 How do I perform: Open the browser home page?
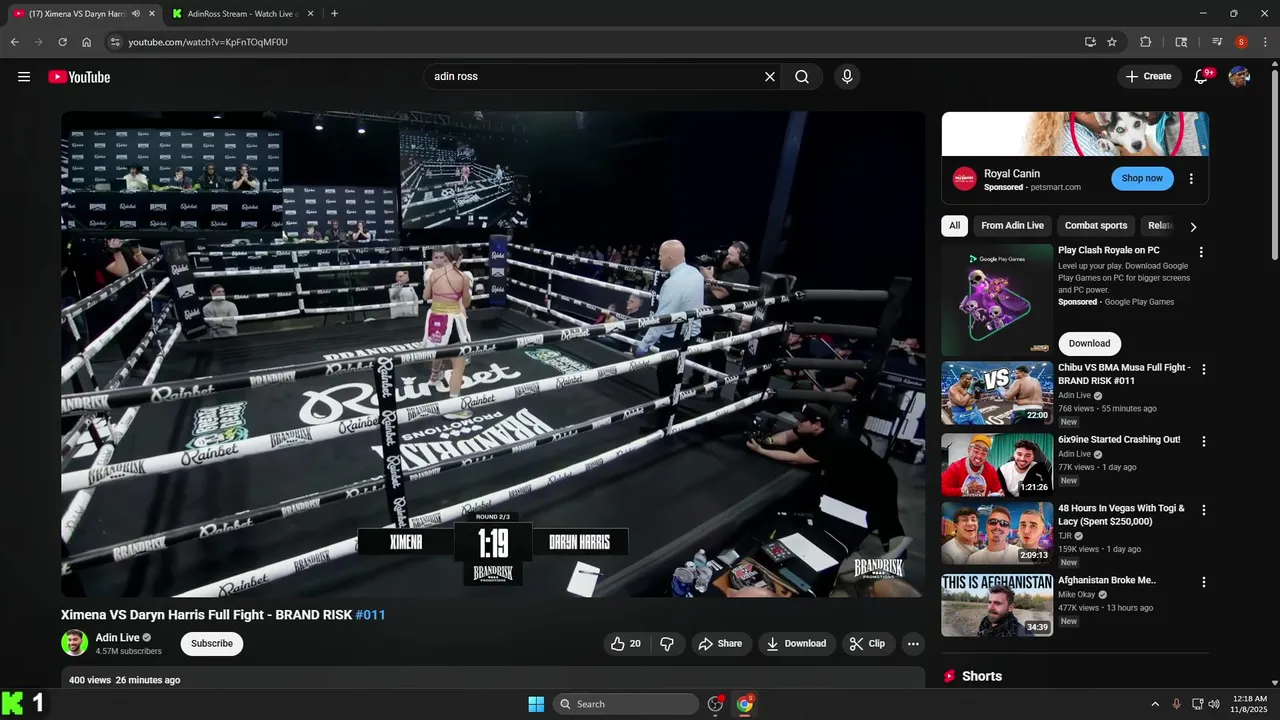pos(87,42)
